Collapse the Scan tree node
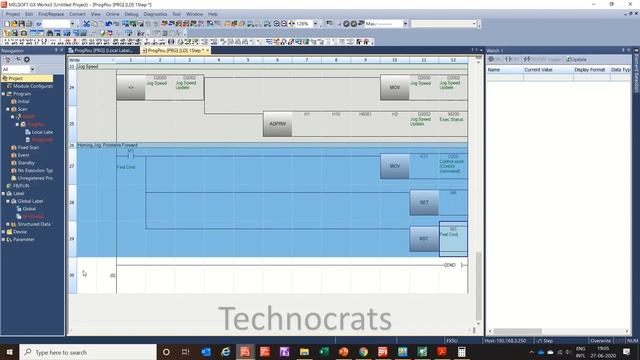The height and width of the screenshot is (360, 640). tap(8, 109)
